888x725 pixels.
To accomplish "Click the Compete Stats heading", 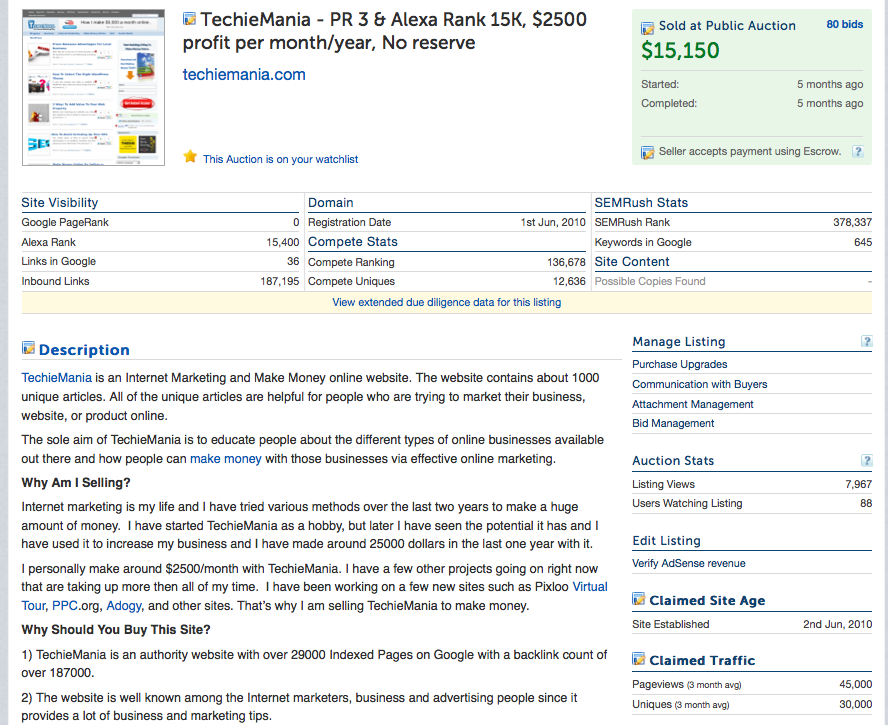I will (353, 242).
